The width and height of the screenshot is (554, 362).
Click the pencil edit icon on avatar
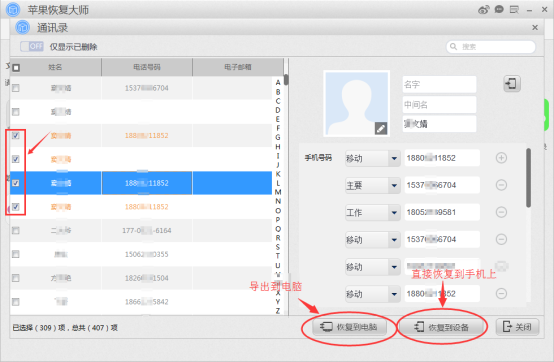click(x=381, y=129)
